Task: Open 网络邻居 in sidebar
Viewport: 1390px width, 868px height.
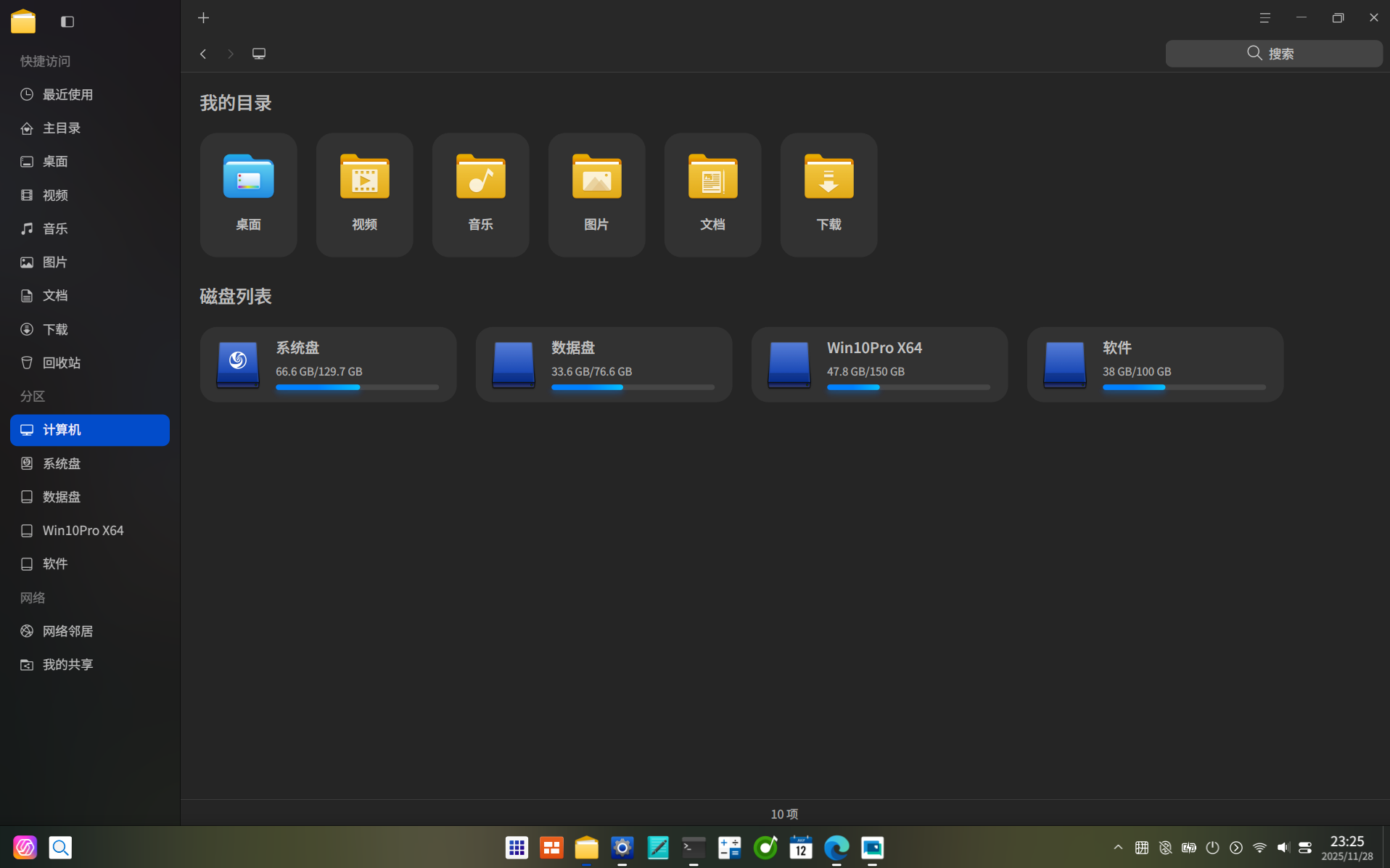Action: click(90, 631)
